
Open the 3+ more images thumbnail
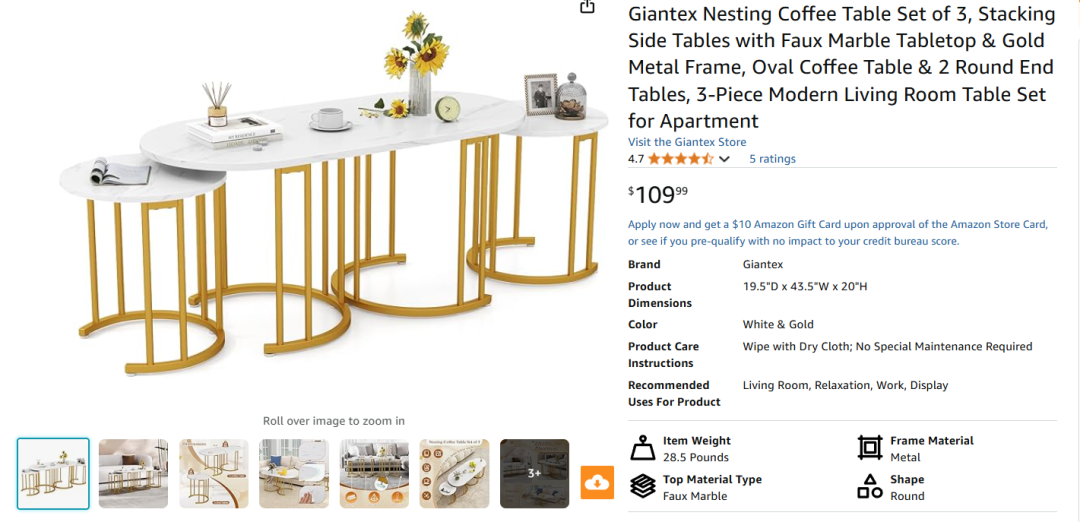coord(534,474)
